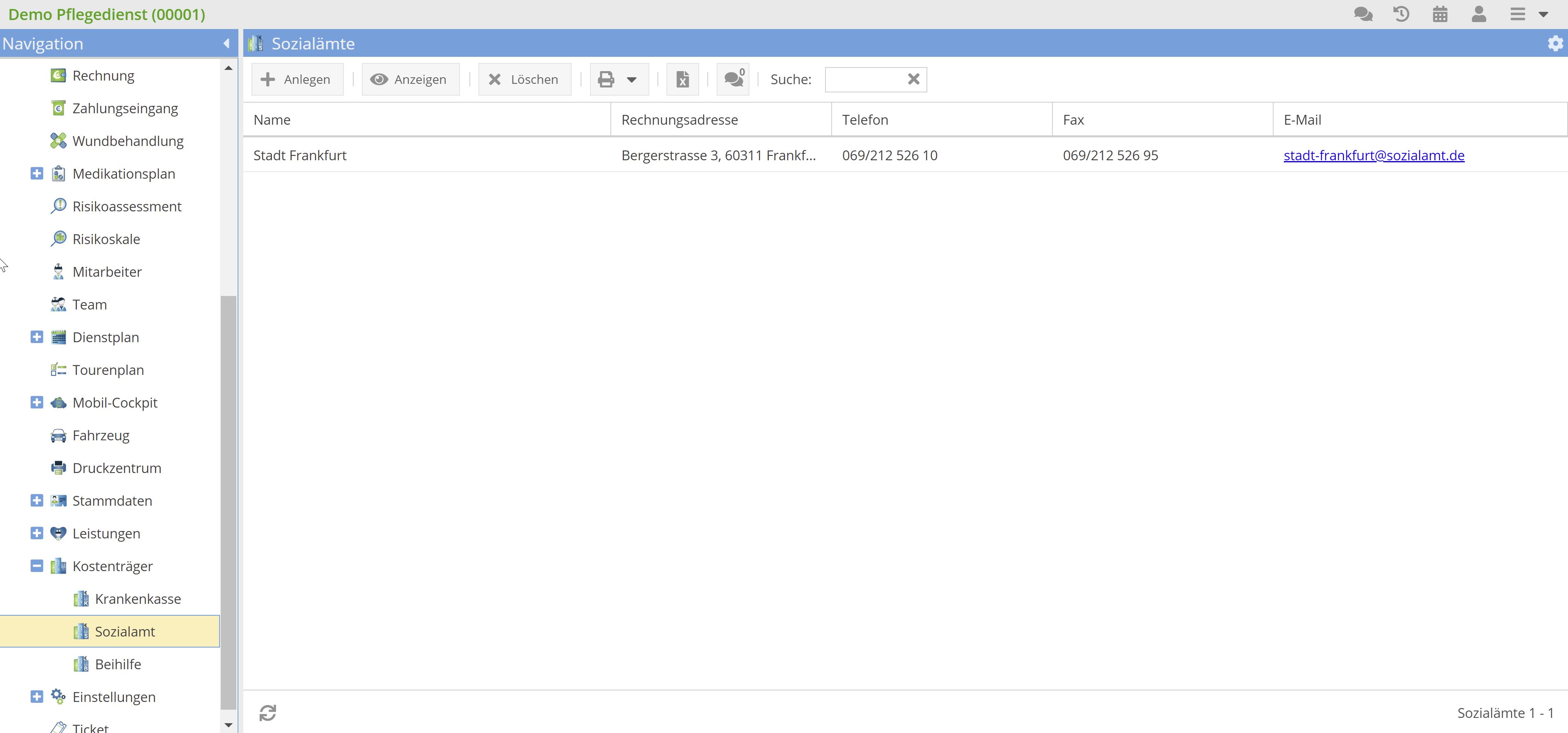The image size is (1568, 733).
Task: Select Sozialamt in navigation tree
Action: [110, 631]
